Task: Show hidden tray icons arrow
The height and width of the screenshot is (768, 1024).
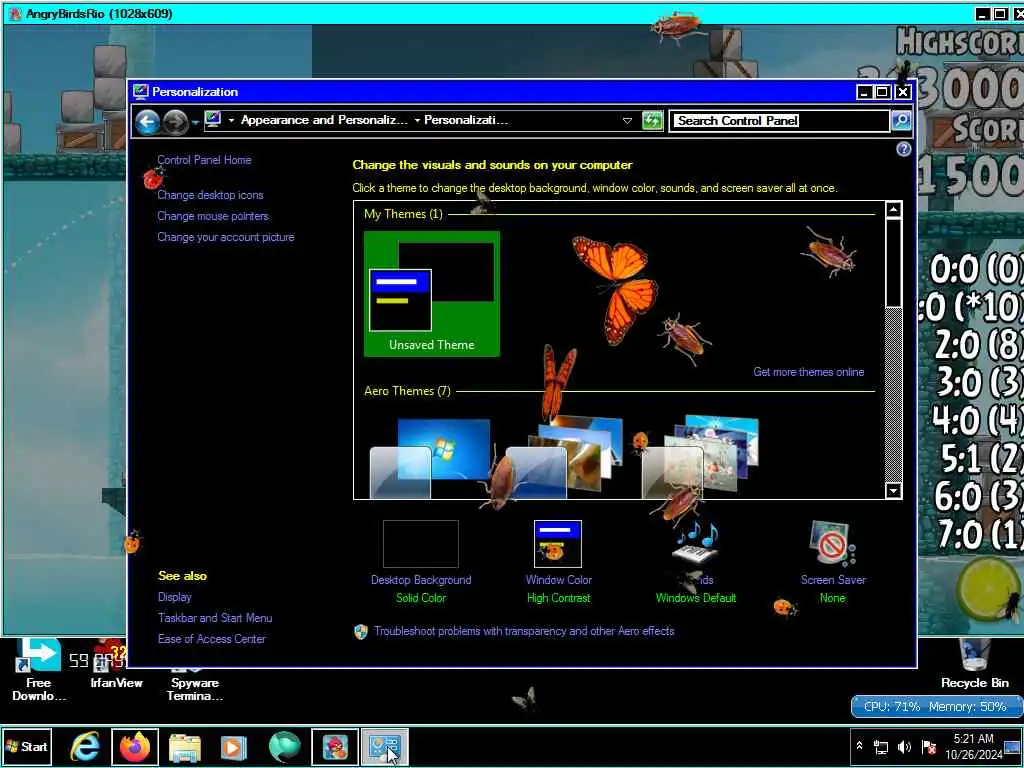Action: pos(859,746)
